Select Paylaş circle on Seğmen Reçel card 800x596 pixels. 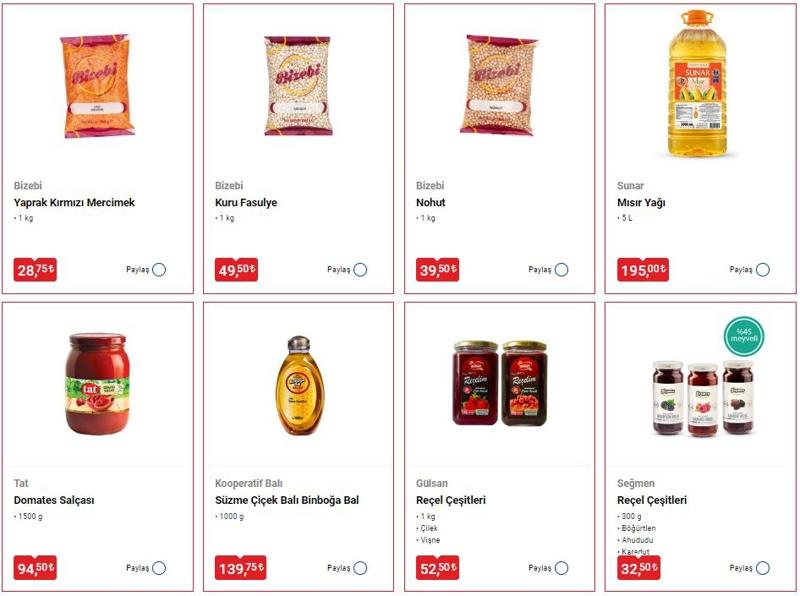coord(763,568)
